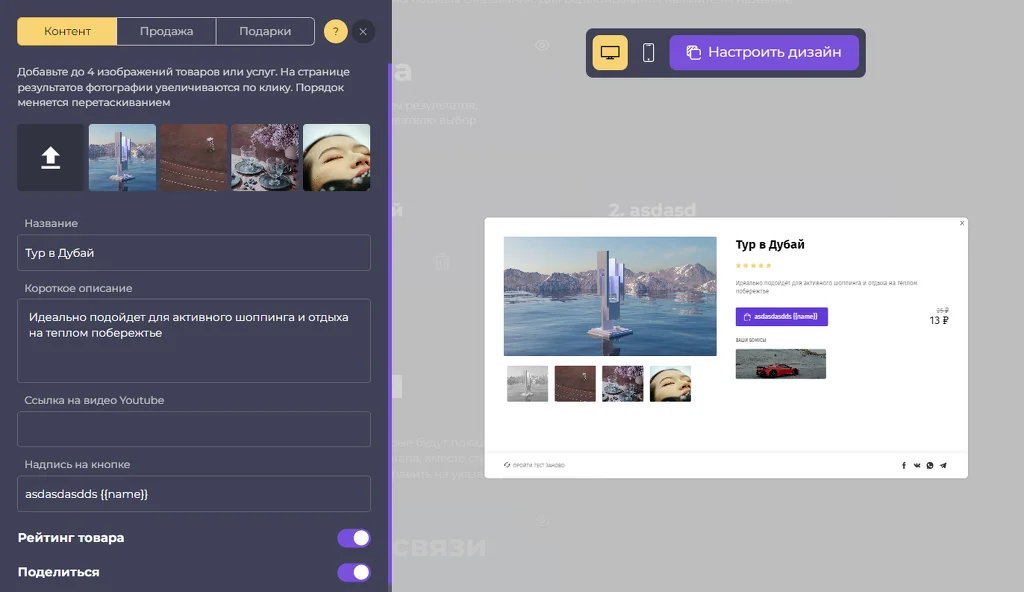Click the Ссылка на видео Youtube field
This screenshot has height=592, width=1024.
tap(194, 429)
